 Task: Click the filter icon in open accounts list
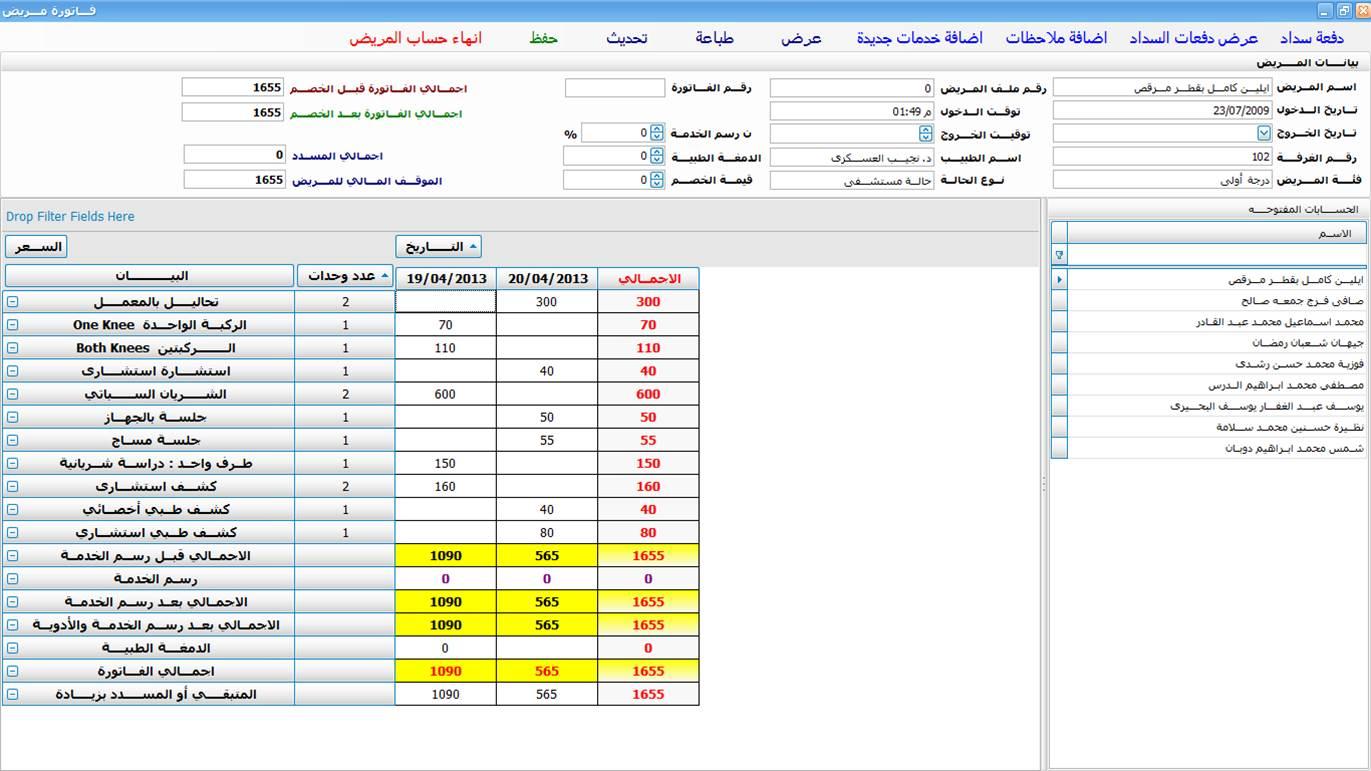click(1059, 255)
